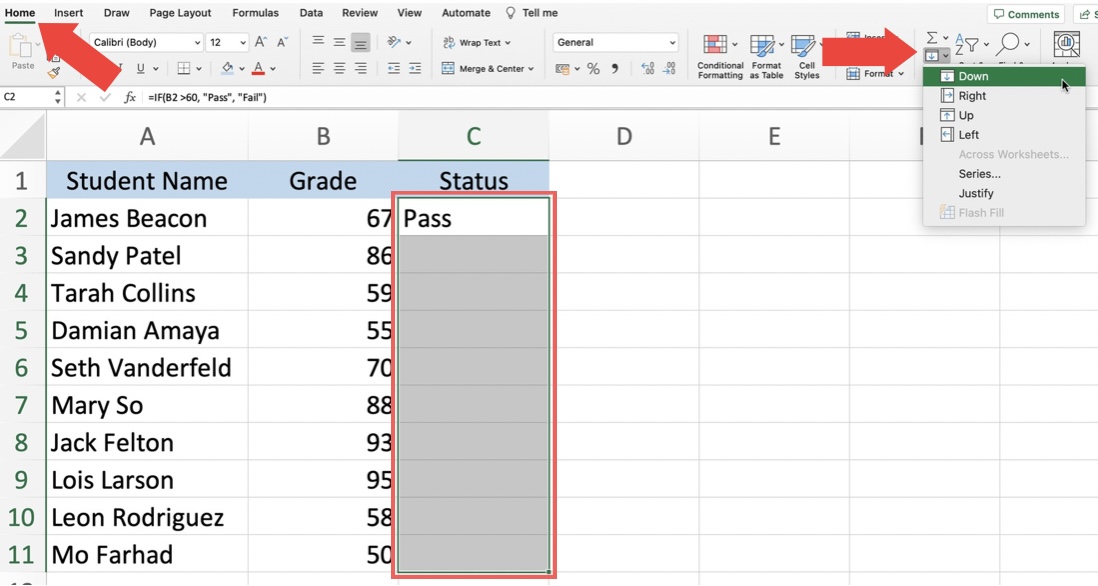Screen dimensions: 1098x586
Task: Open Cell Styles gallery
Action: point(806,57)
